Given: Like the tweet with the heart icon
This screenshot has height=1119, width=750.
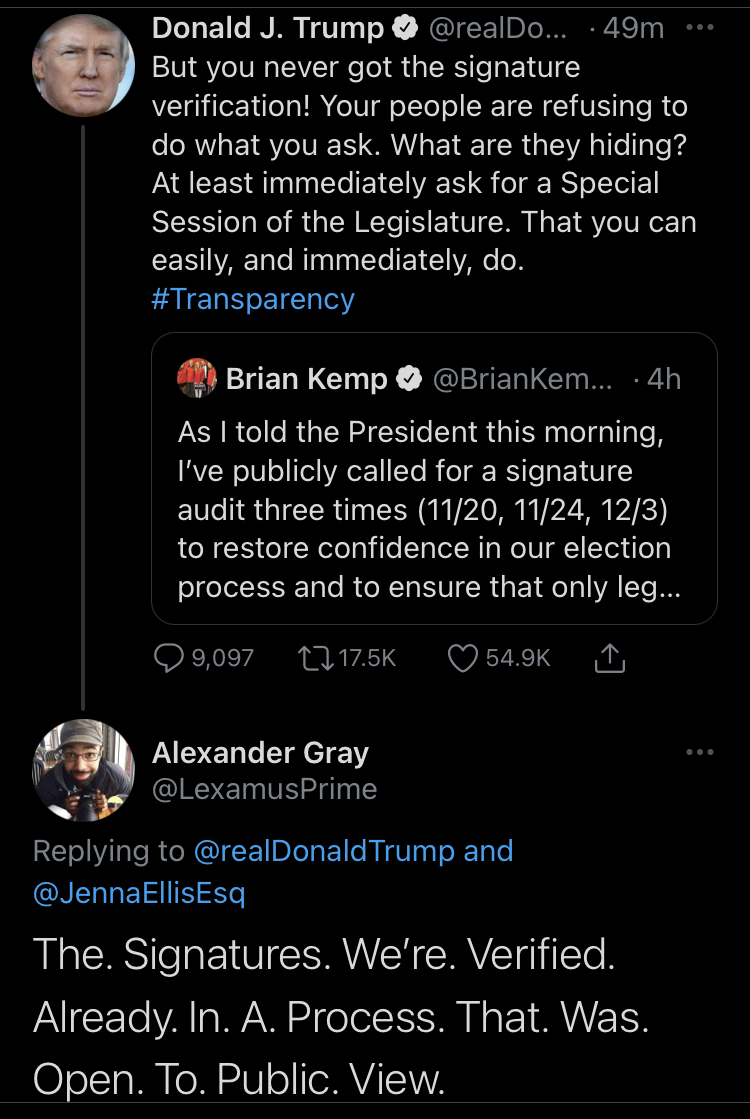Looking at the screenshot, I should pyautogui.click(x=462, y=657).
